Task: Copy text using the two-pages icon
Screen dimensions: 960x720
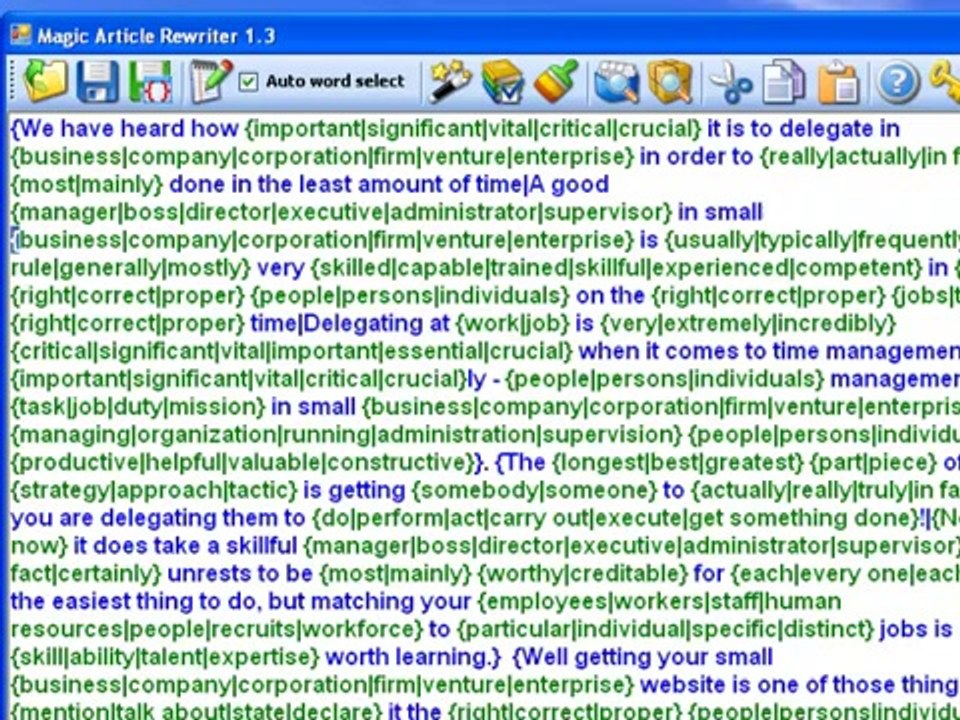Action: (x=784, y=81)
